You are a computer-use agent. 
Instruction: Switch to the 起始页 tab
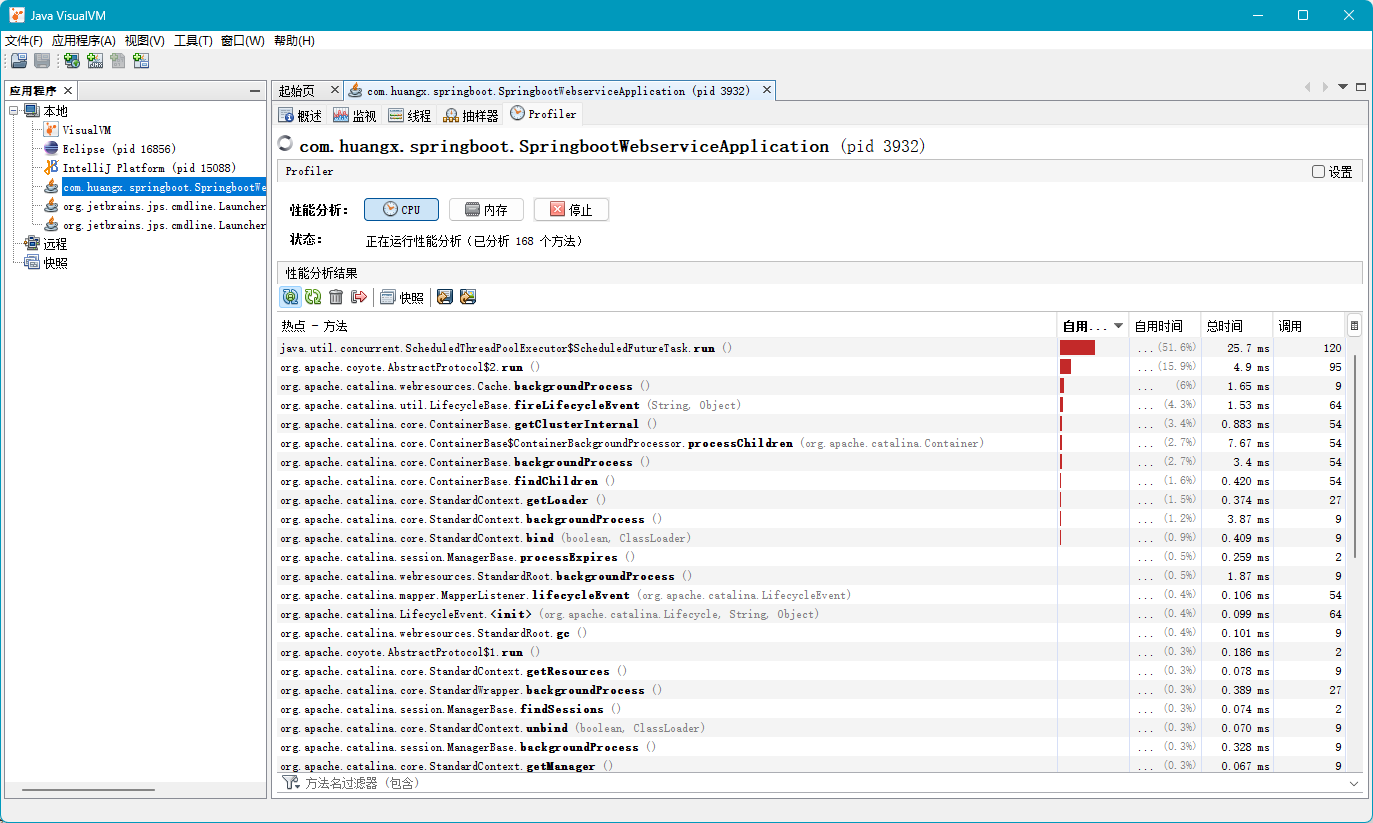tap(296, 91)
